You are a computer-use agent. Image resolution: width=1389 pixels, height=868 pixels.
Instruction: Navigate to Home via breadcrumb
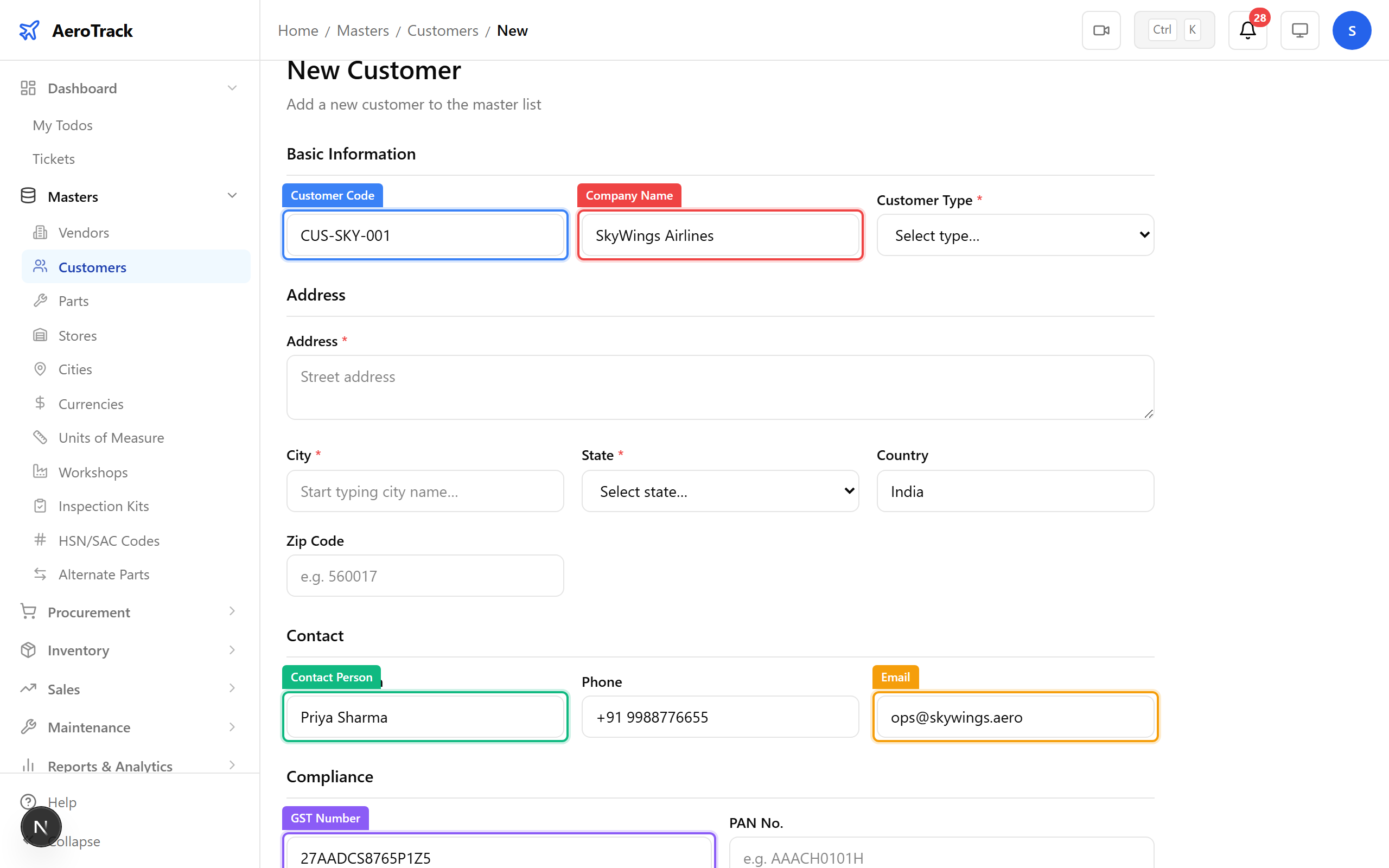[297, 30]
